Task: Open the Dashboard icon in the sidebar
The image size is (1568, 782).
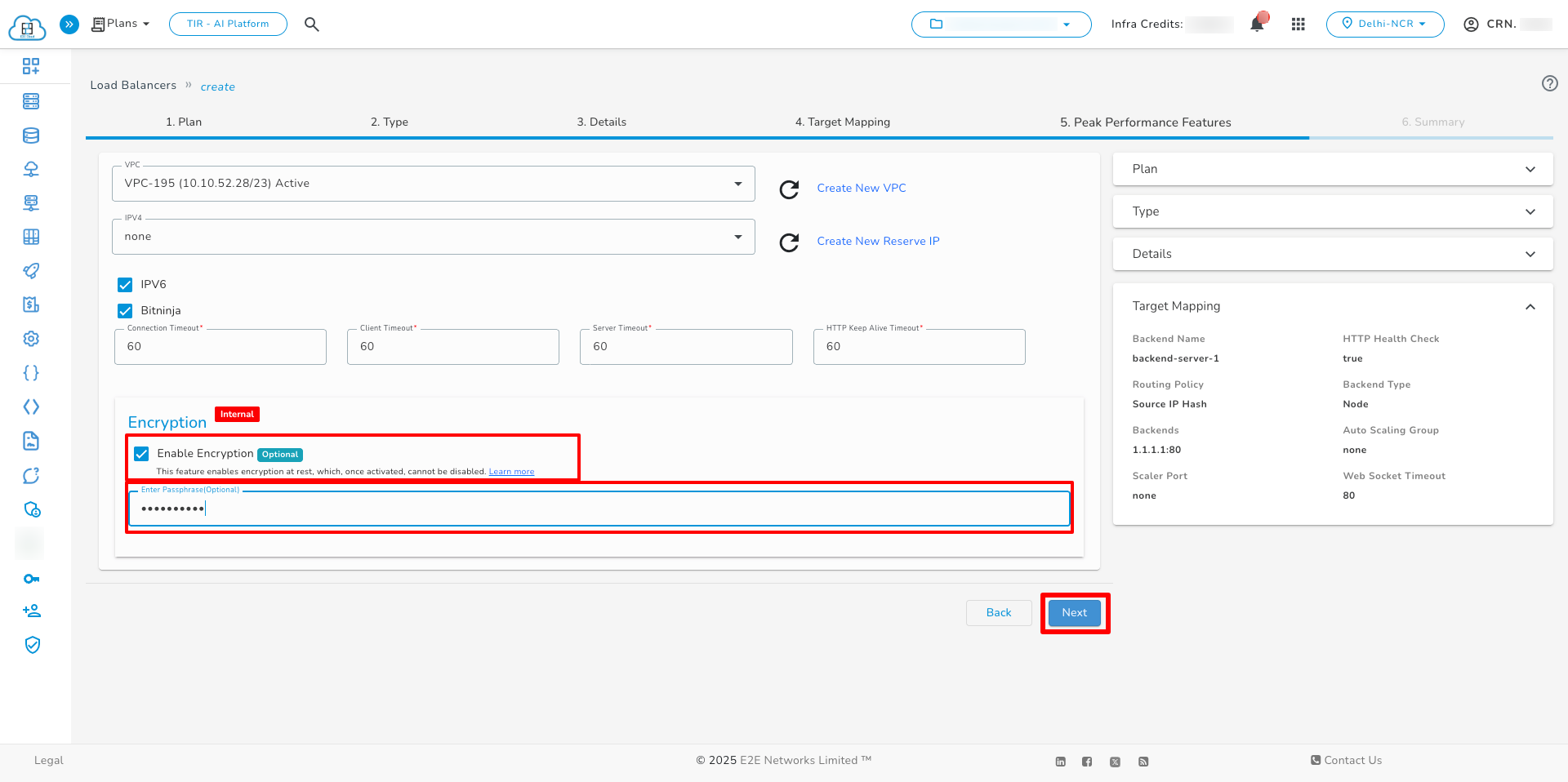Action: pyautogui.click(x=31, y=66)
